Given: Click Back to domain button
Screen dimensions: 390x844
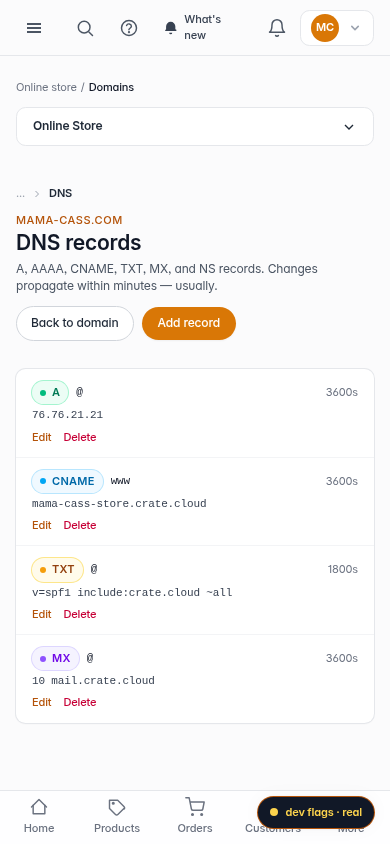Looking at the screenshot, I should (75, 323).
